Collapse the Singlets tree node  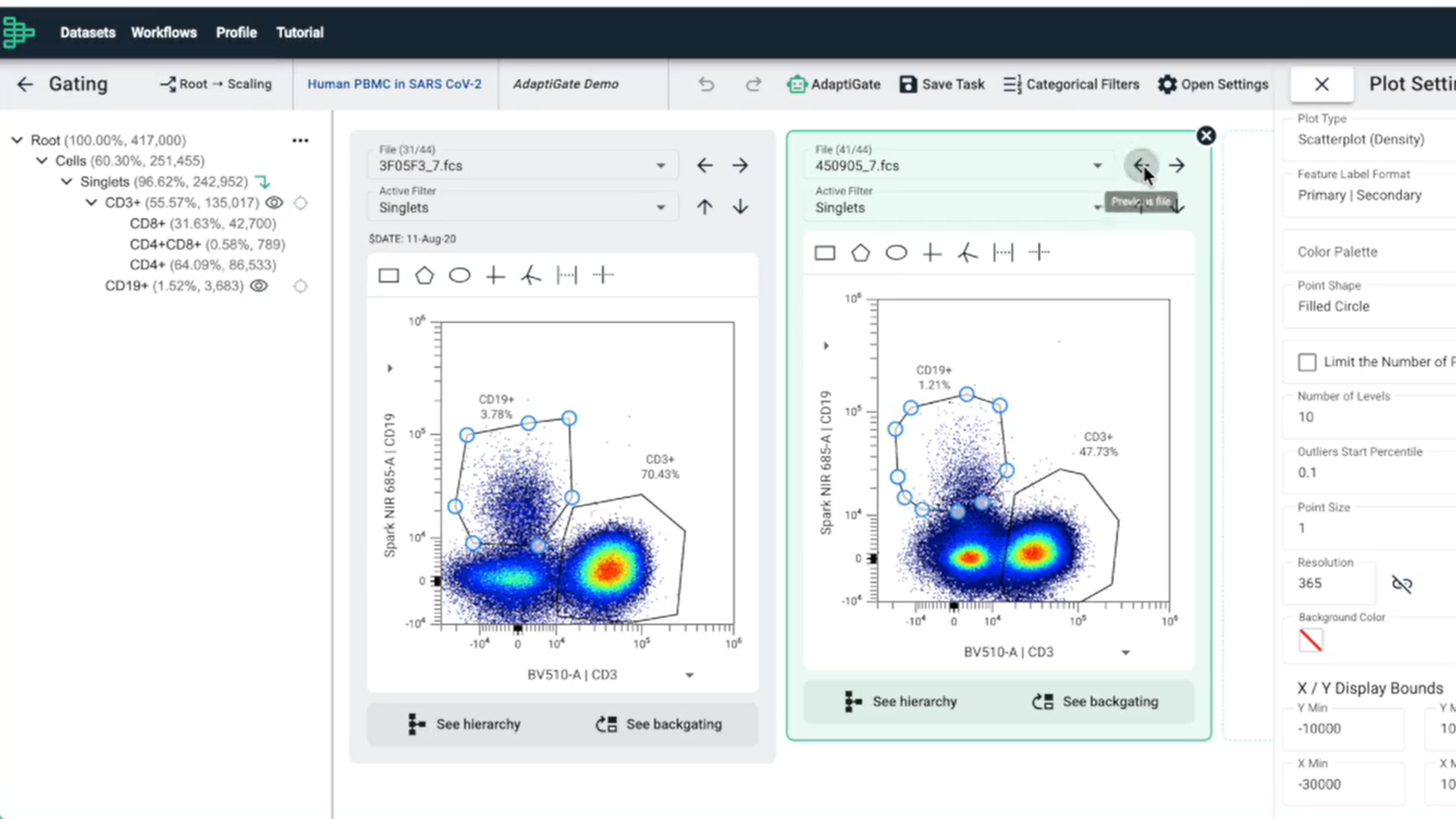pos(67,181)
